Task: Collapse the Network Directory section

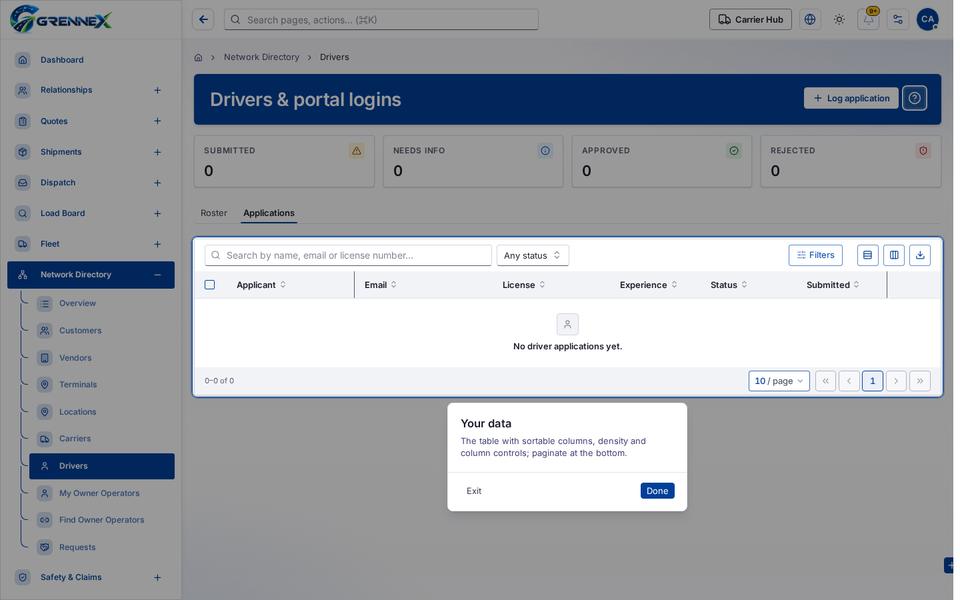Action: click(157, 275)
